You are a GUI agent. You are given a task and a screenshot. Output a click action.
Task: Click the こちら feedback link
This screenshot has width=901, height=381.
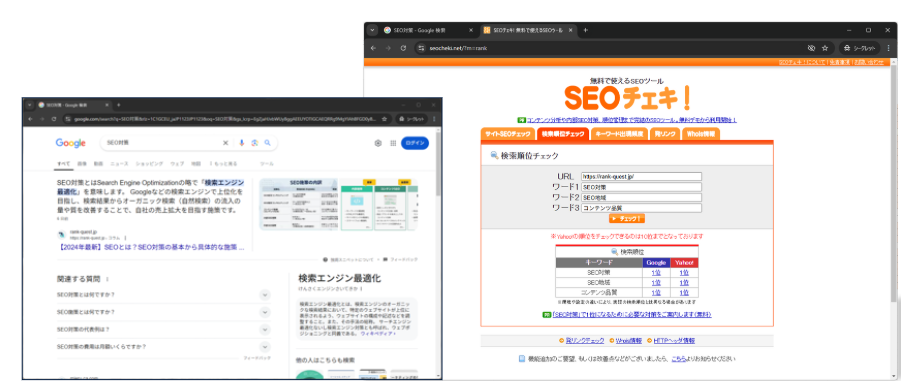pos(678,359)
